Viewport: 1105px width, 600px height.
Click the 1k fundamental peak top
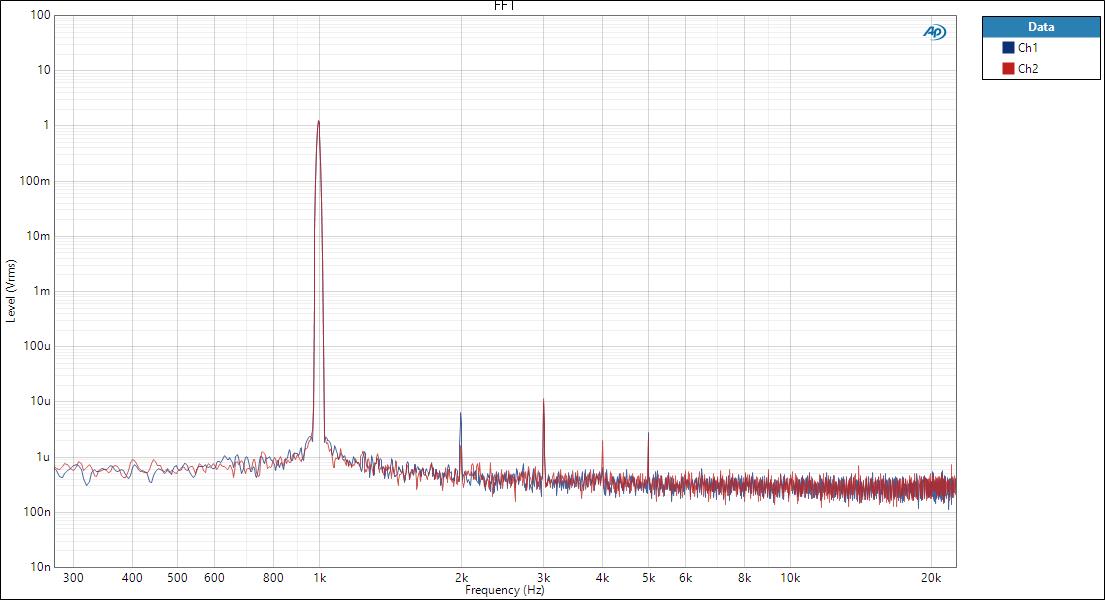click(318, 122)
